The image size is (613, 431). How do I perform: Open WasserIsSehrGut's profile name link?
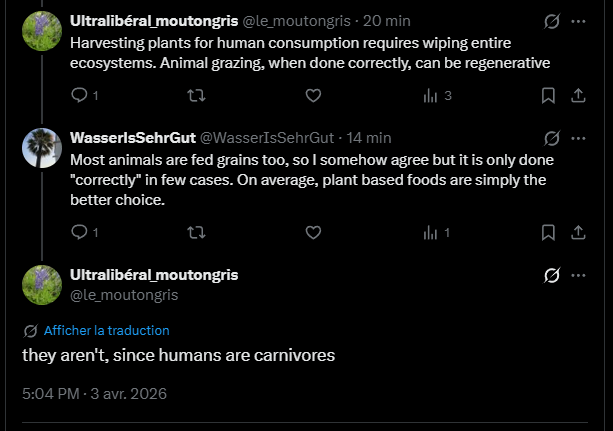coord(132,138)
